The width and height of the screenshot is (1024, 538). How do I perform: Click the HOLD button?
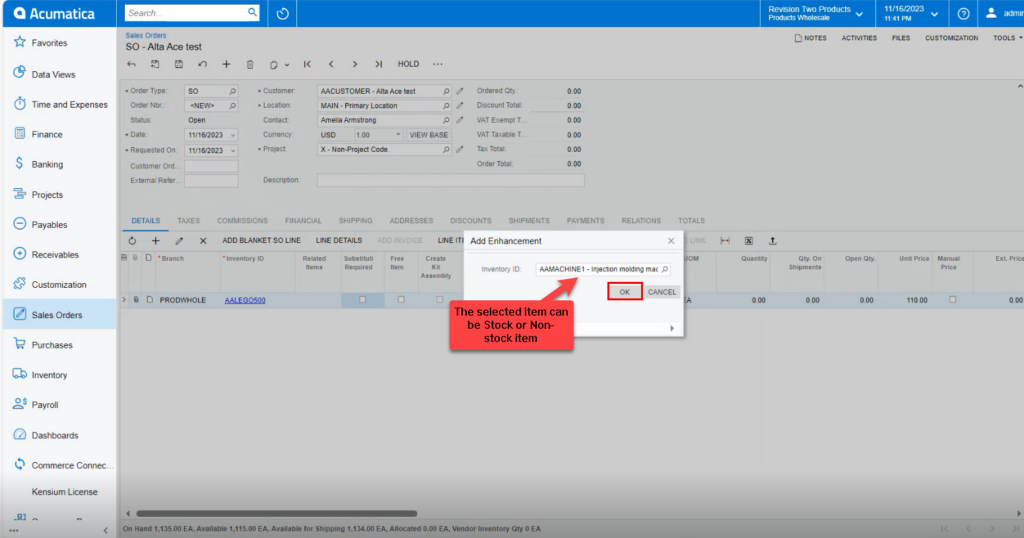(408, 65)
